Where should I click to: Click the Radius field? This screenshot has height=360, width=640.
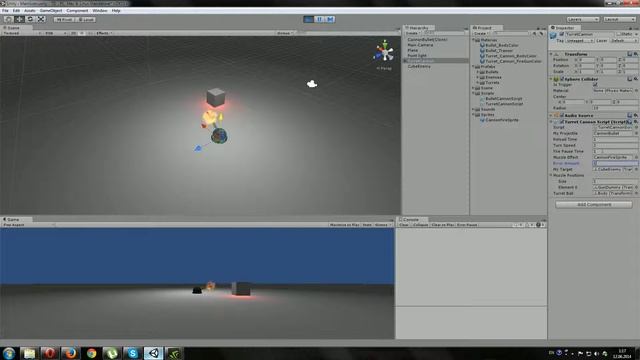(x=616, y=108)
